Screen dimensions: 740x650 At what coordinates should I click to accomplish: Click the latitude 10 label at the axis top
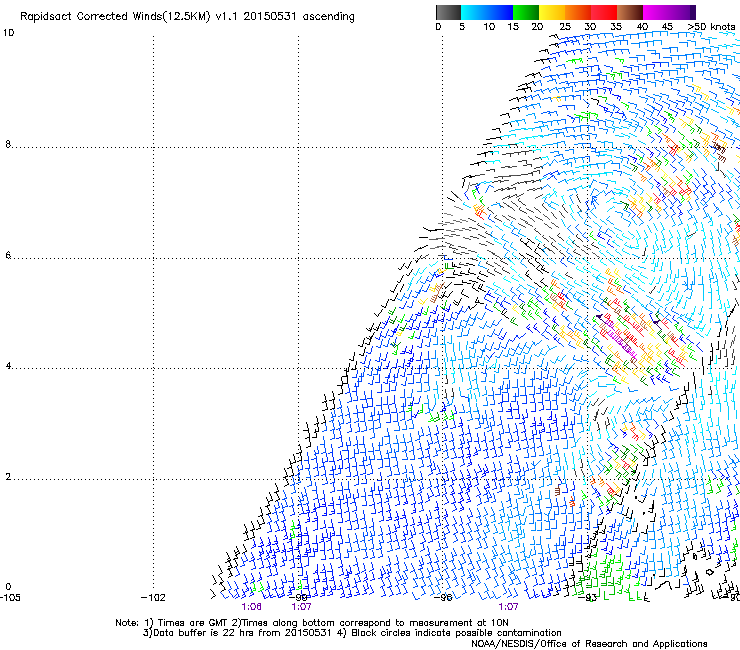8,33
